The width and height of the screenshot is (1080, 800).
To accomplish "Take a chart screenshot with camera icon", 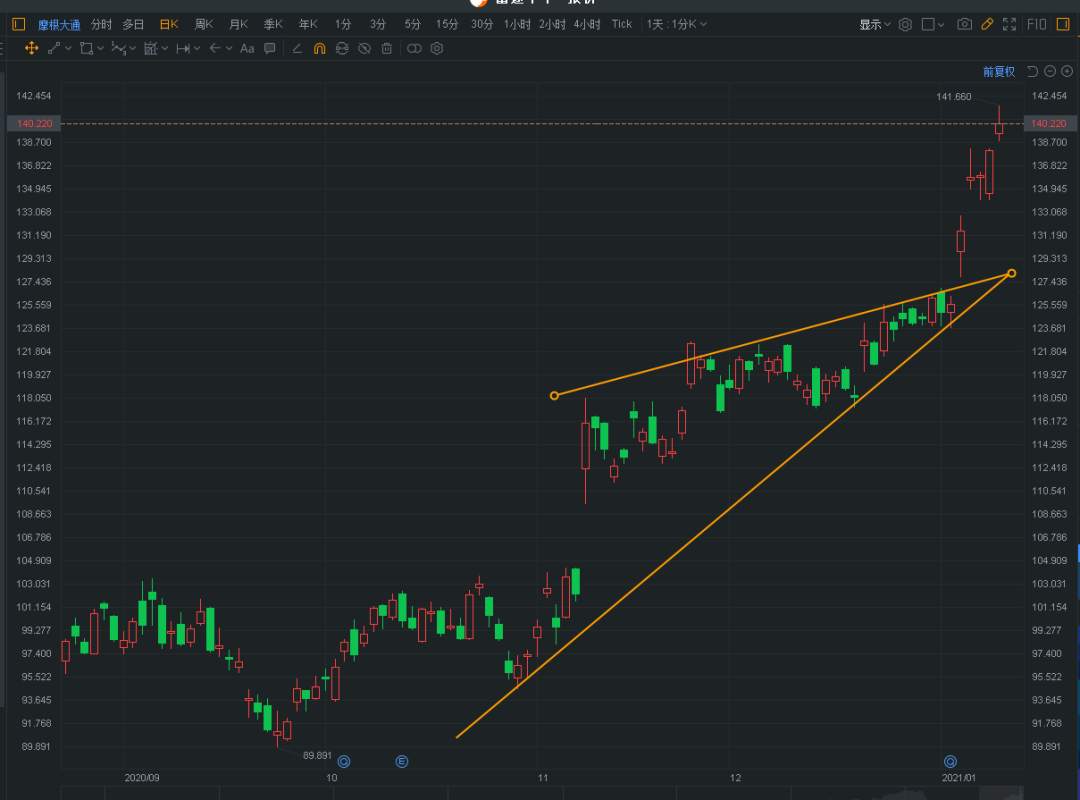I will [964, 25].
